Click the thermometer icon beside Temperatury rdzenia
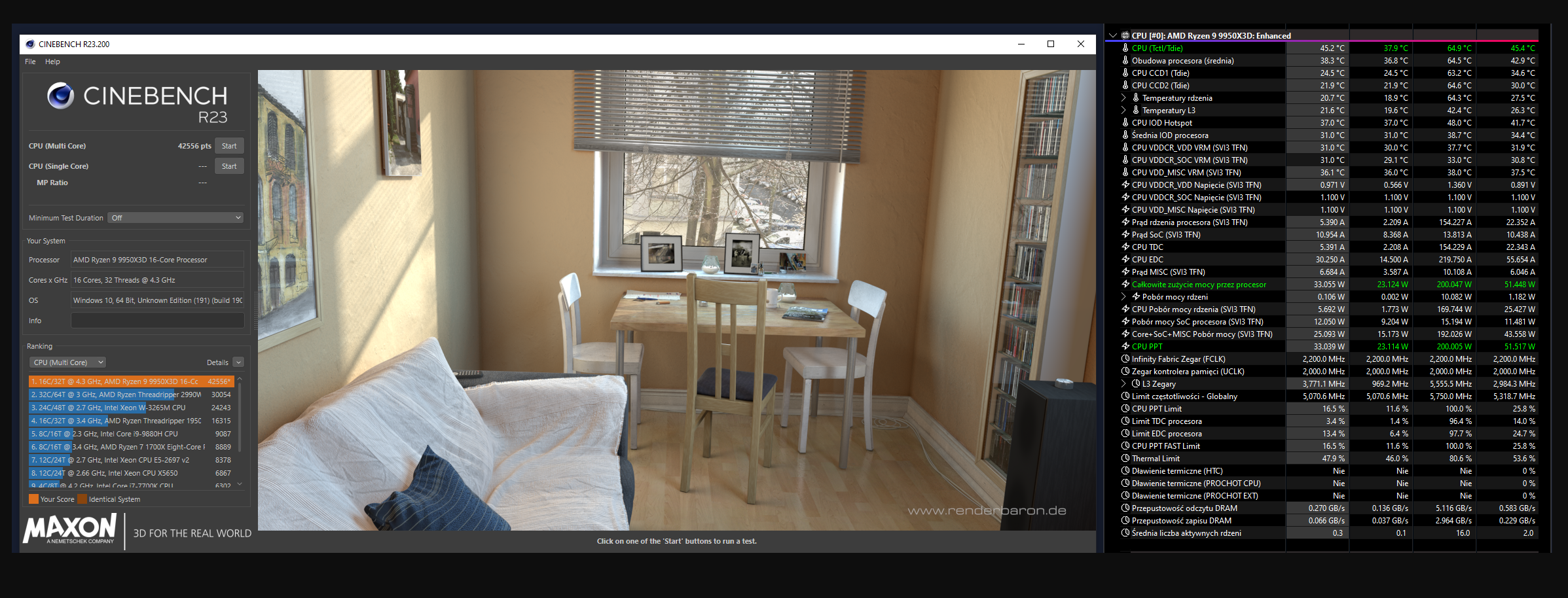Screen dimensions: 1568x598 coord(1136,97)
